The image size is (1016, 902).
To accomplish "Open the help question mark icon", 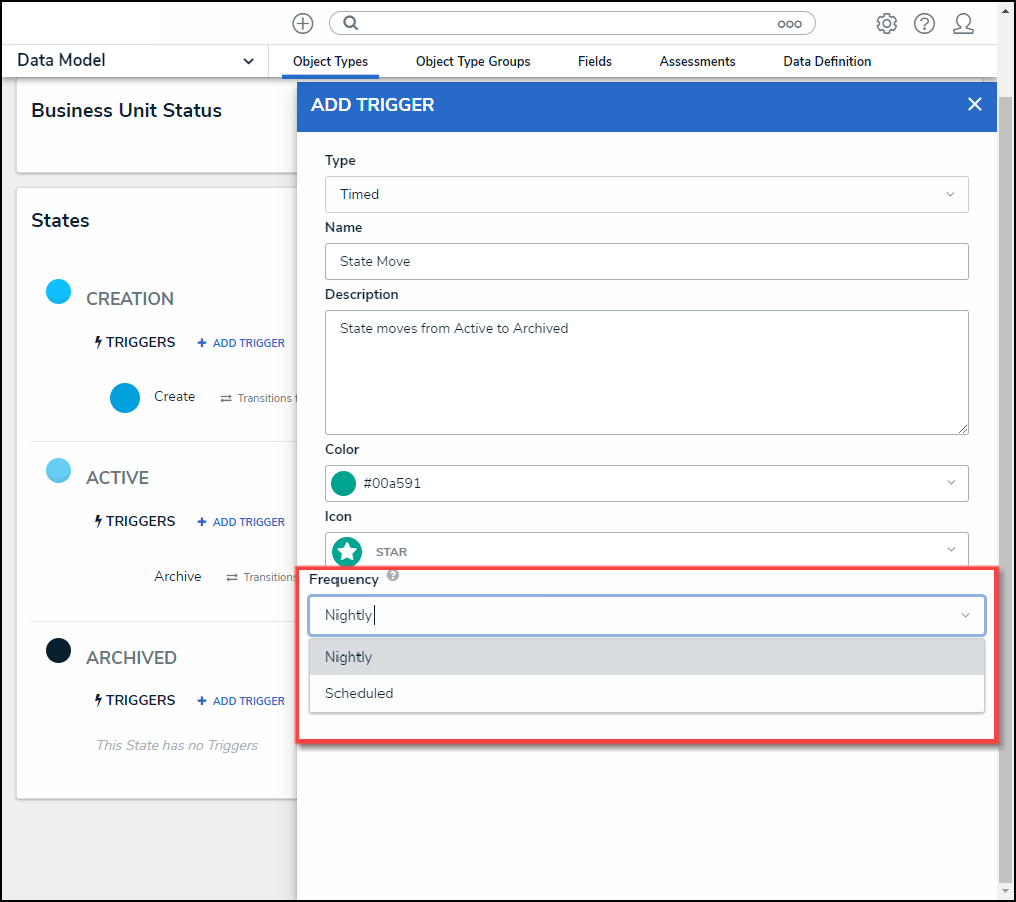I will tap(924, 23).
